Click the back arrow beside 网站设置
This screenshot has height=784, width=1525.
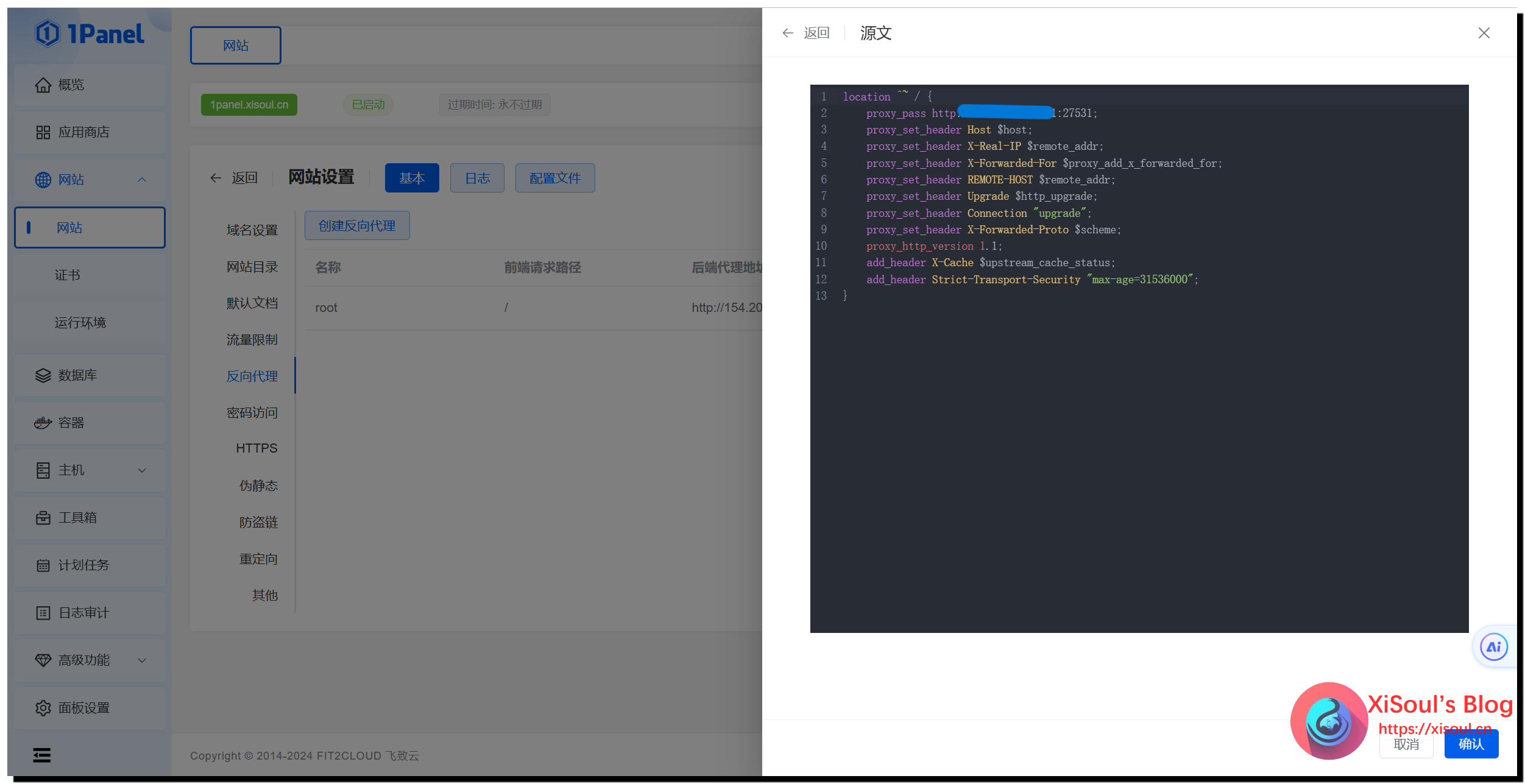216,178
